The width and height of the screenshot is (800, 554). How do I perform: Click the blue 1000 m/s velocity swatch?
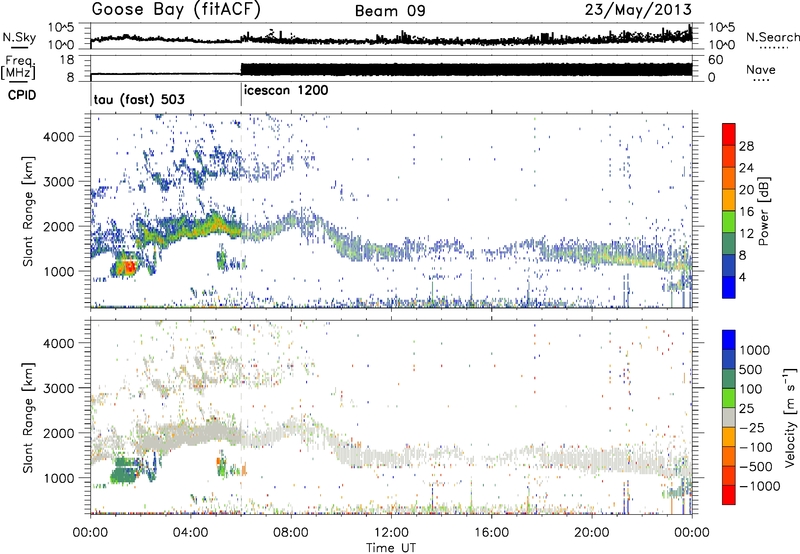729,340
